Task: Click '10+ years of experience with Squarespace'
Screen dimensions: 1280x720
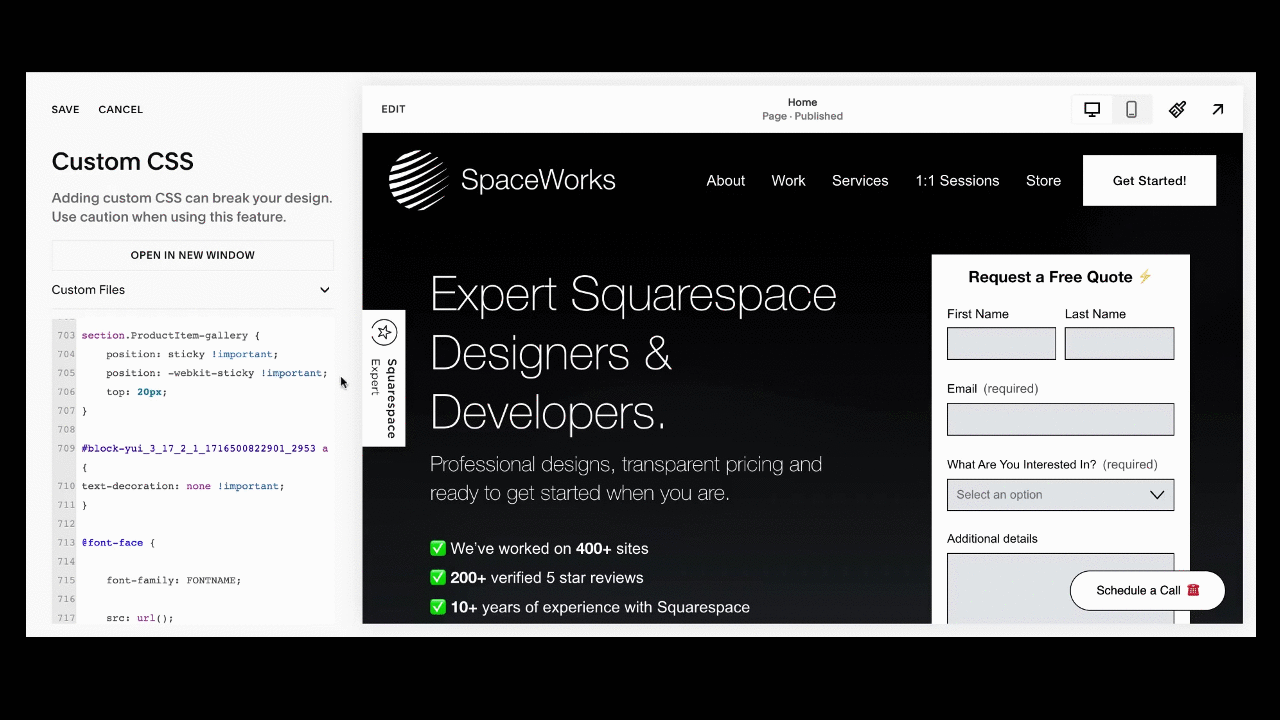Action: click(590, 607)
